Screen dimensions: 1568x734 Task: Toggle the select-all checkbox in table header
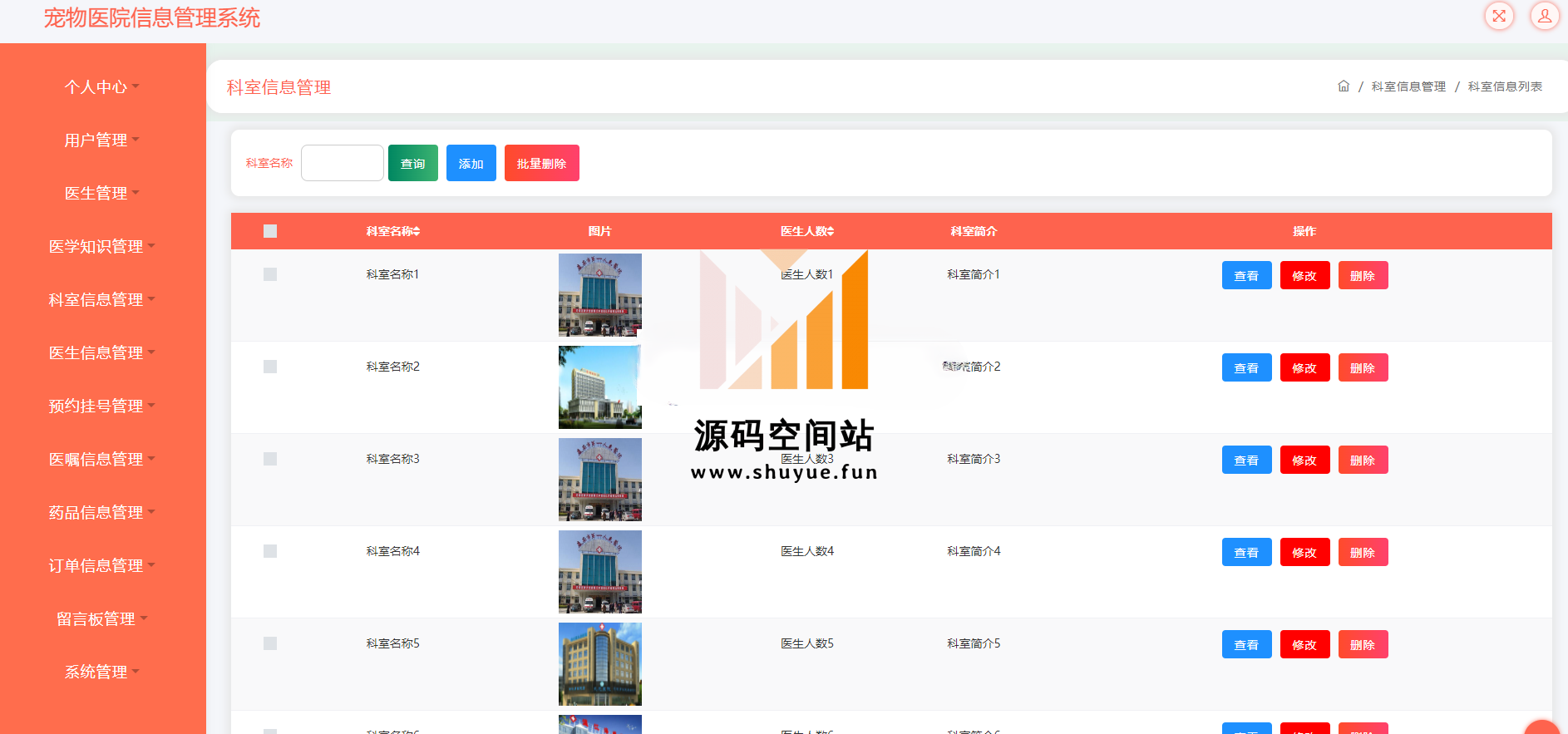pos(270,231)
